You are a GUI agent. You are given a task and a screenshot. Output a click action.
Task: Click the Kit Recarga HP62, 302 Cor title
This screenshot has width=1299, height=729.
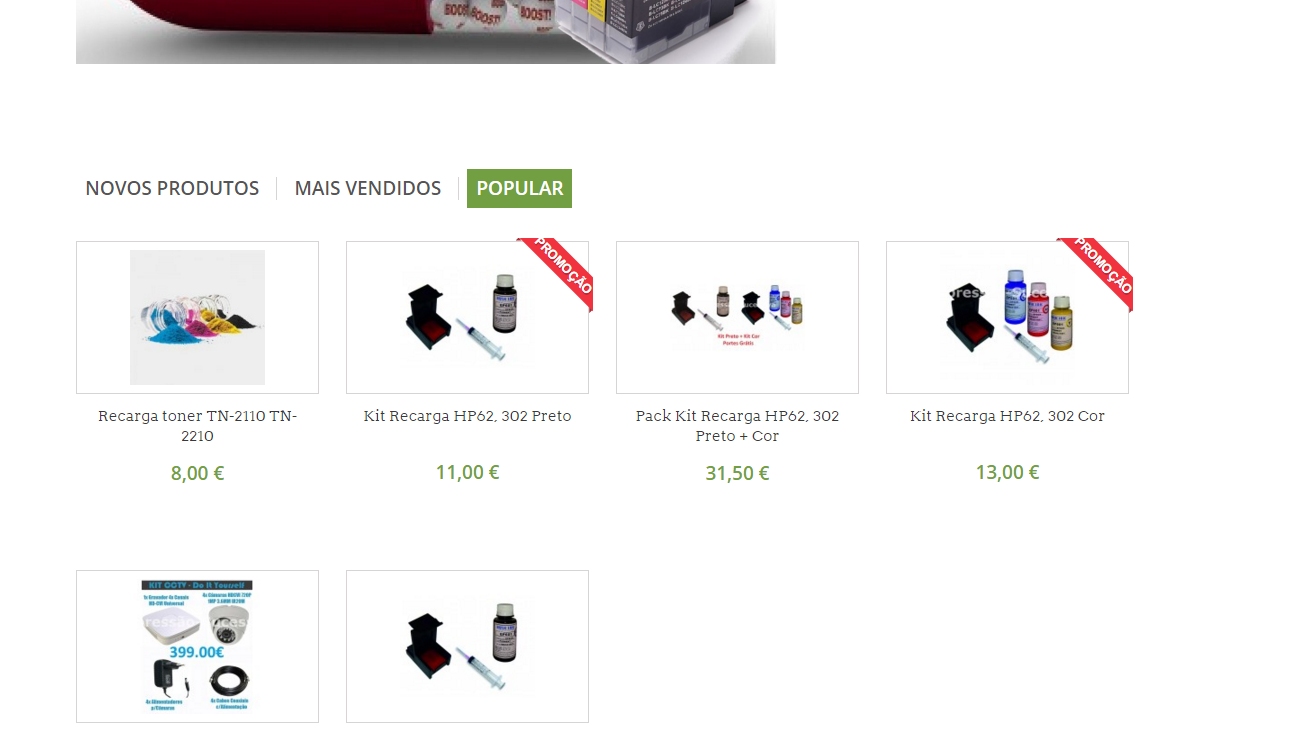(1007, 416)
